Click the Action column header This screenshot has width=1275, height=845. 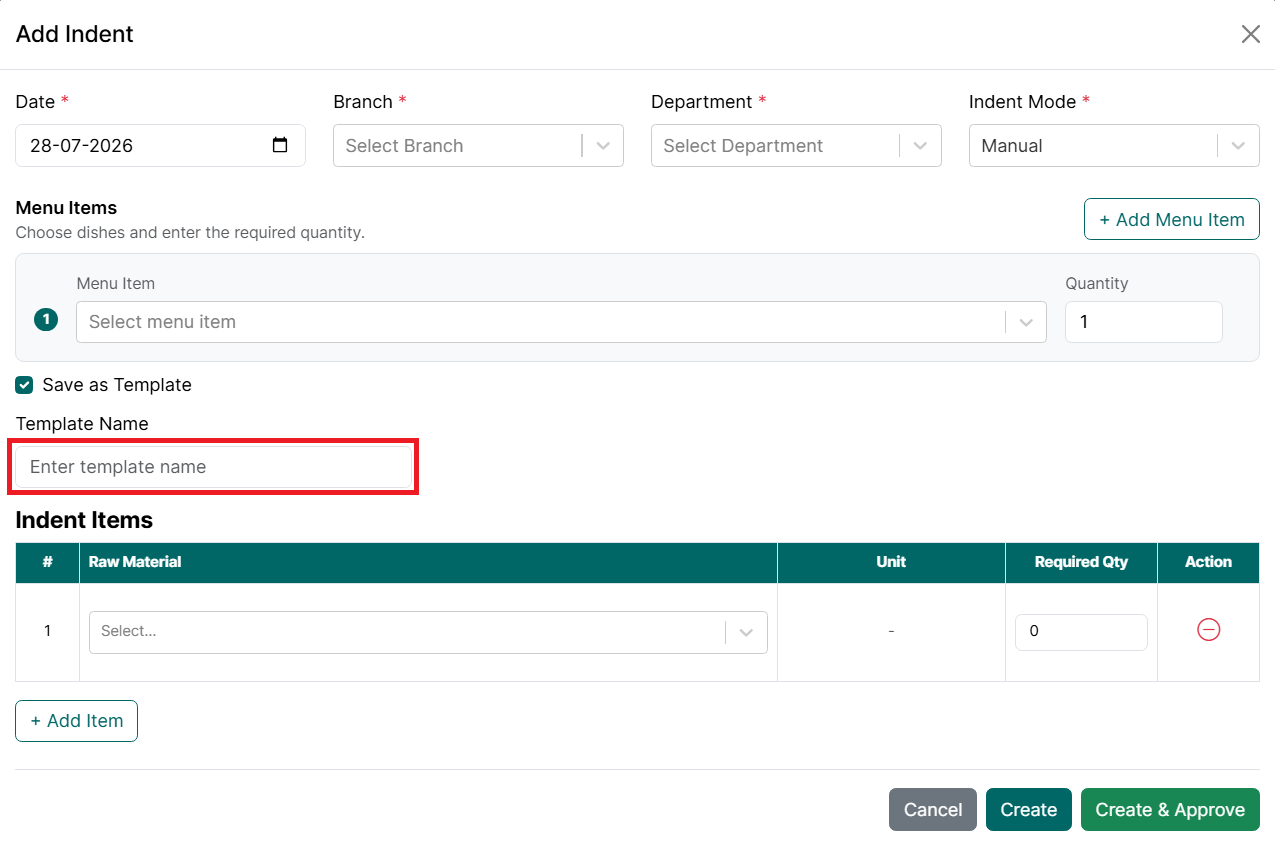click(x=1208, y=562)
